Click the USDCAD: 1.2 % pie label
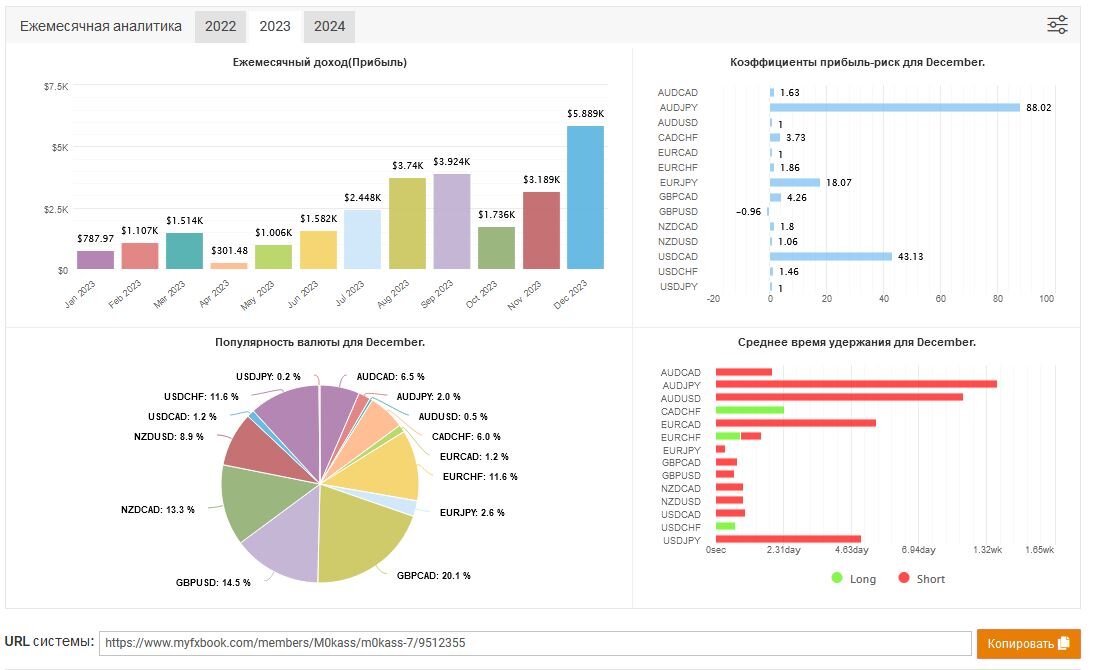Image resolution: width=1093 pixels, height=670 pixels. [182, 416]
